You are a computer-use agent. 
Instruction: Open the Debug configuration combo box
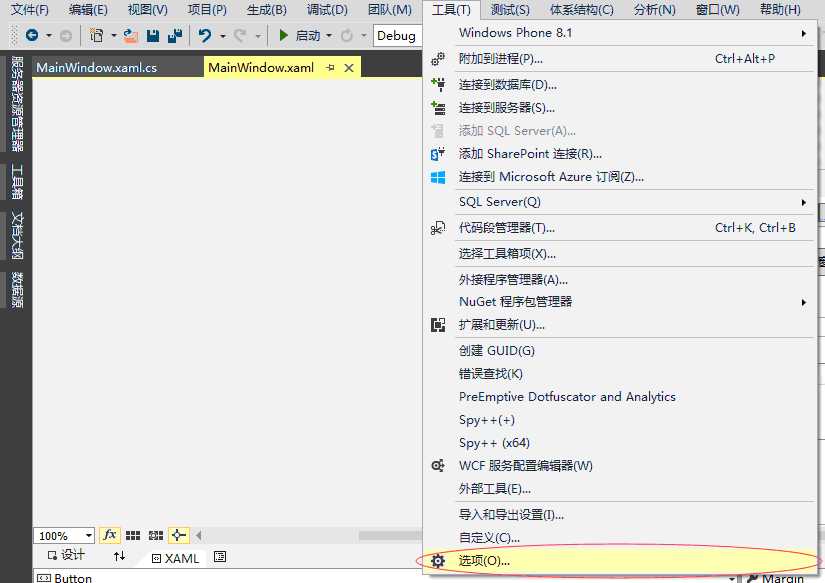tap(398, 36)
